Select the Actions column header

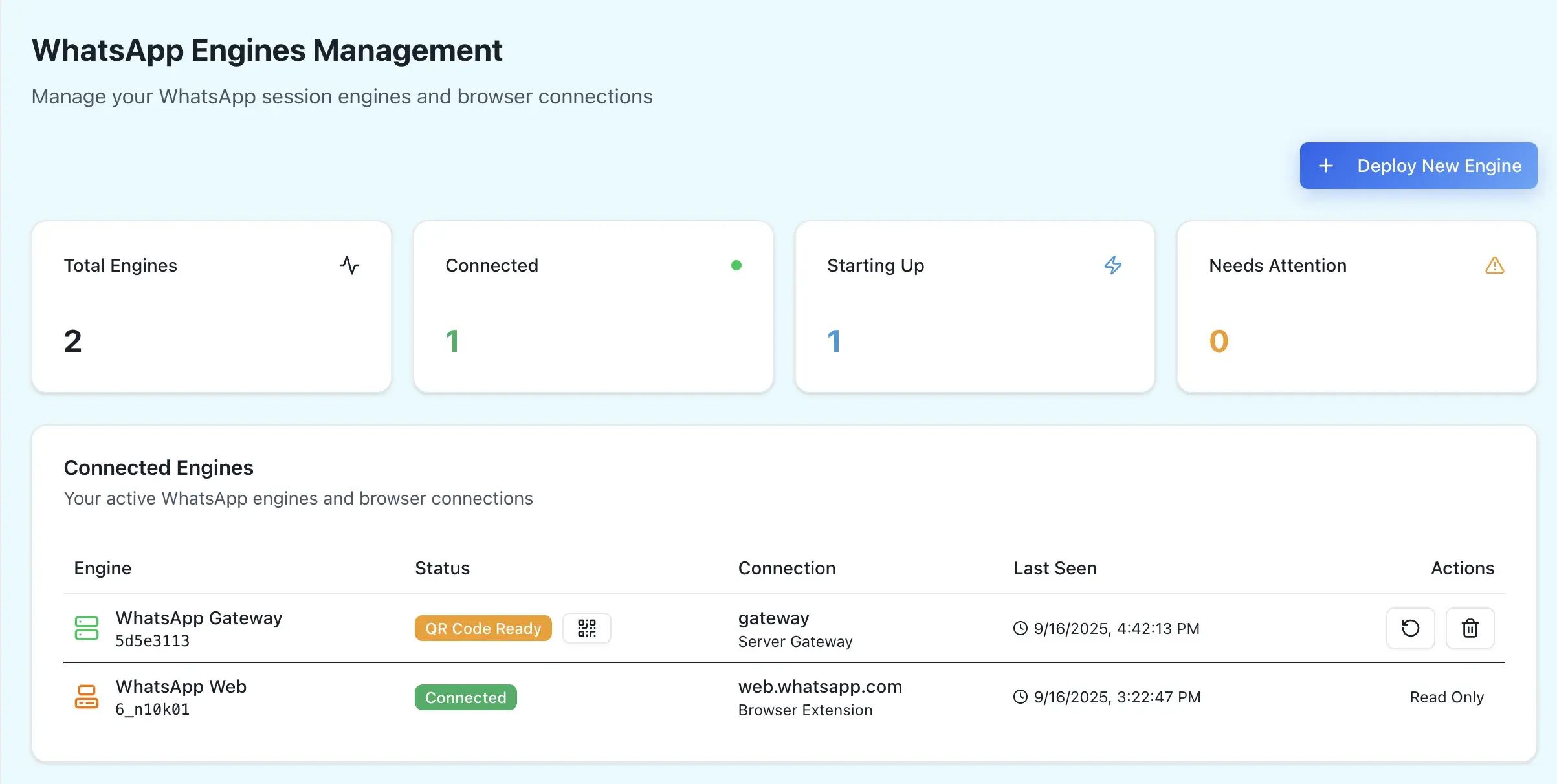(x=1463, y=569)
